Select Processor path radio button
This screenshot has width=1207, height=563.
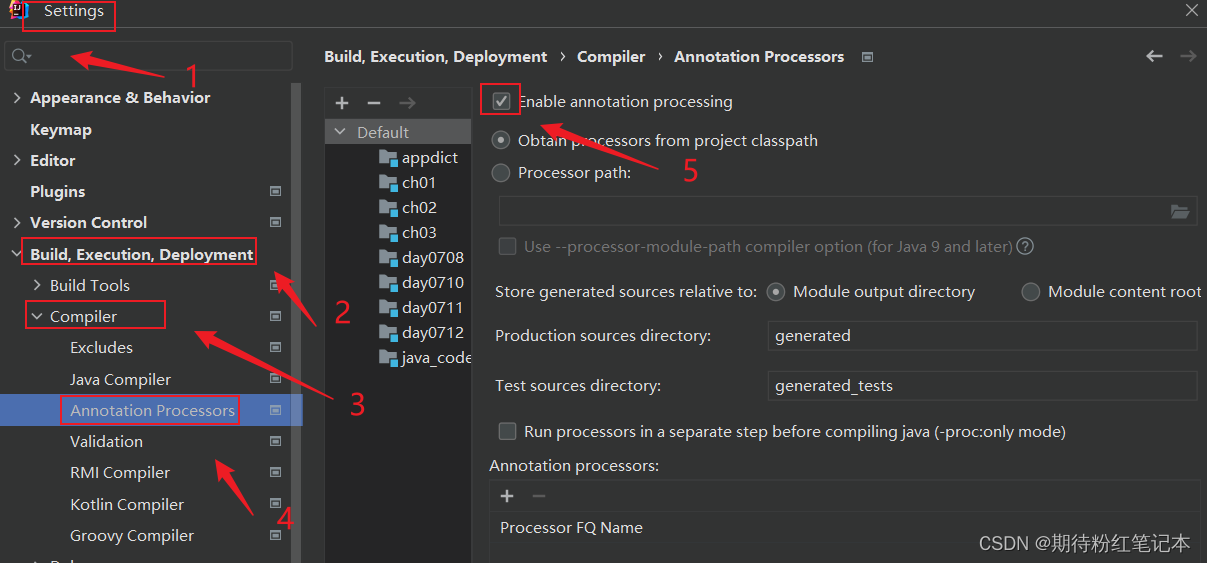pos(501,173)
